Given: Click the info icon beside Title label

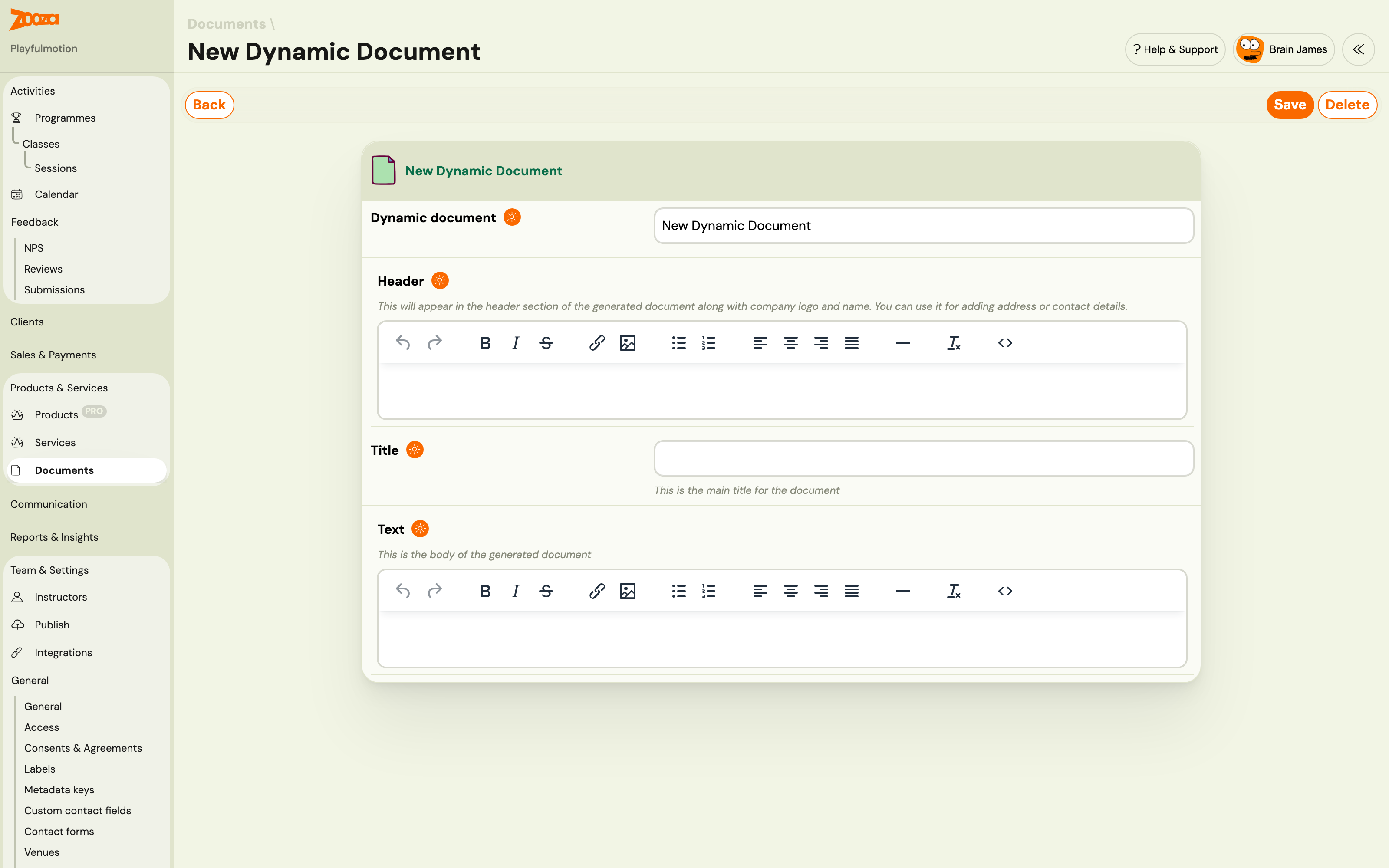Looking at the screenshot, I should click(415, 450).
